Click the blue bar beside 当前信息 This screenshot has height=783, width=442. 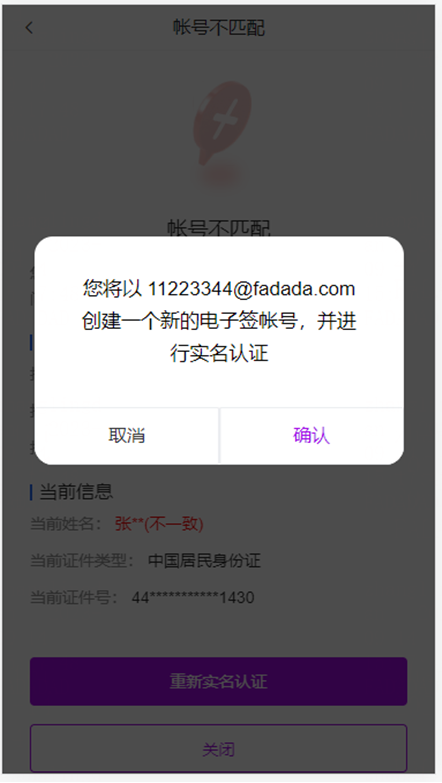point(31,492)
